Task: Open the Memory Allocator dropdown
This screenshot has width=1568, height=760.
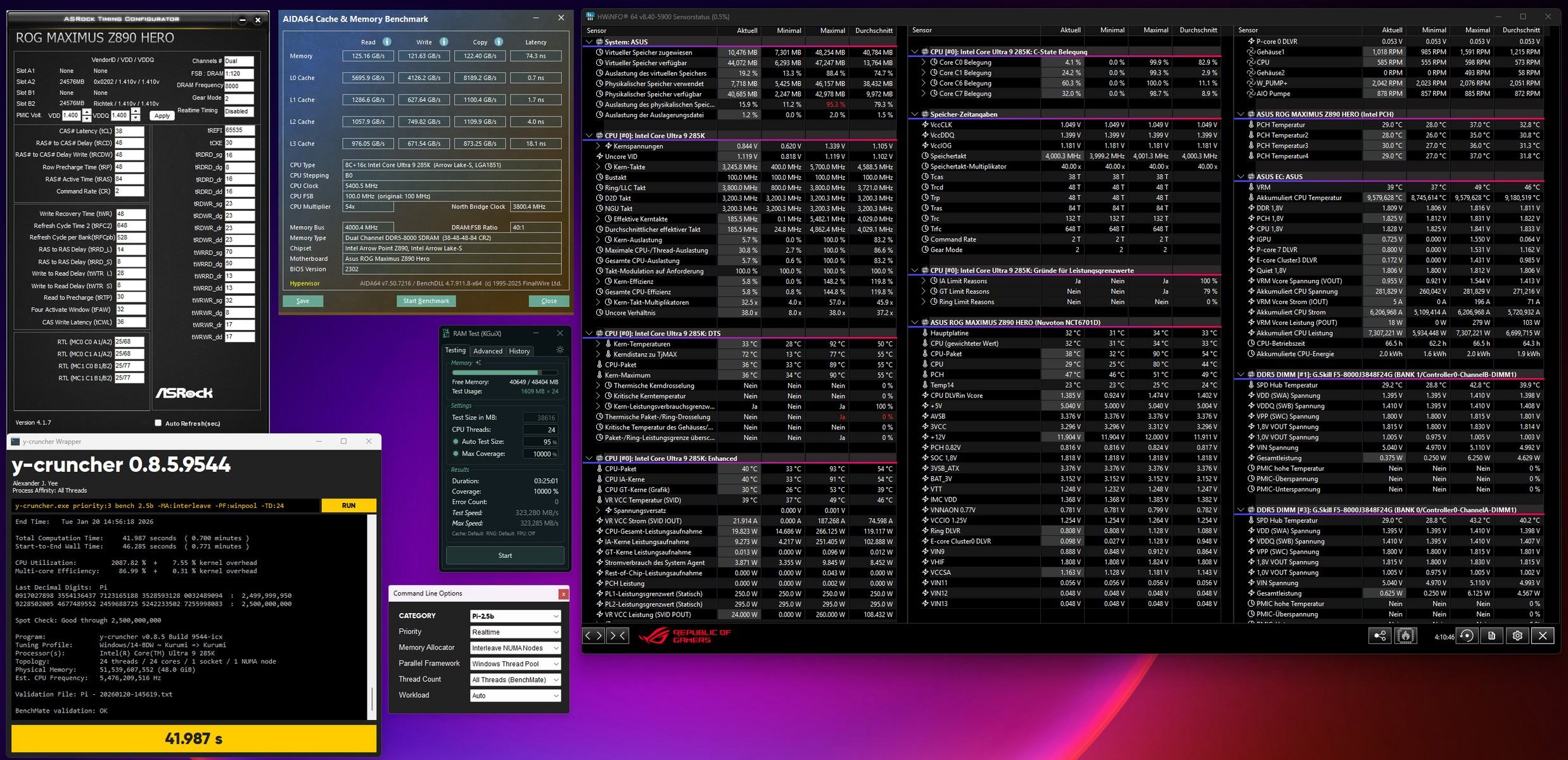Action: click(x=515, y=648)
